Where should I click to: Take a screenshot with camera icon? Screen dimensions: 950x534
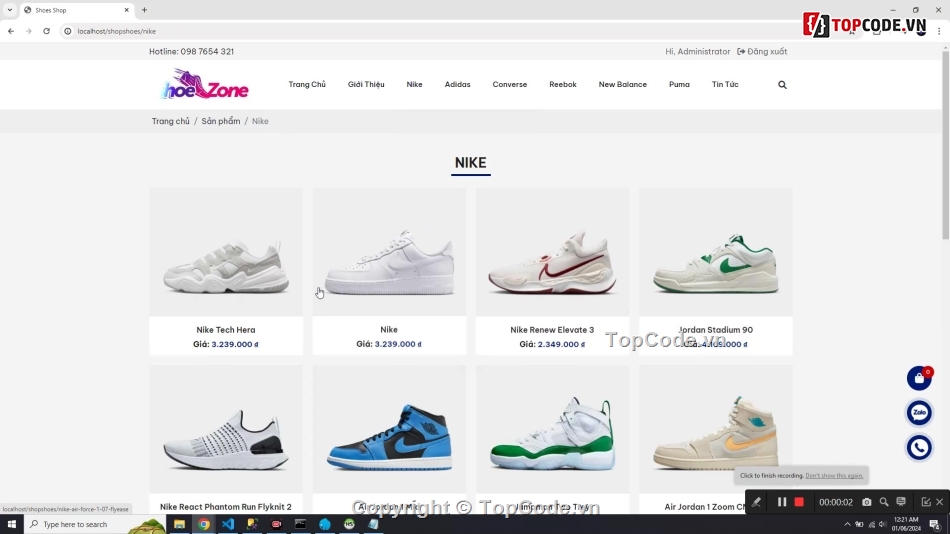[x=866, y=502]
